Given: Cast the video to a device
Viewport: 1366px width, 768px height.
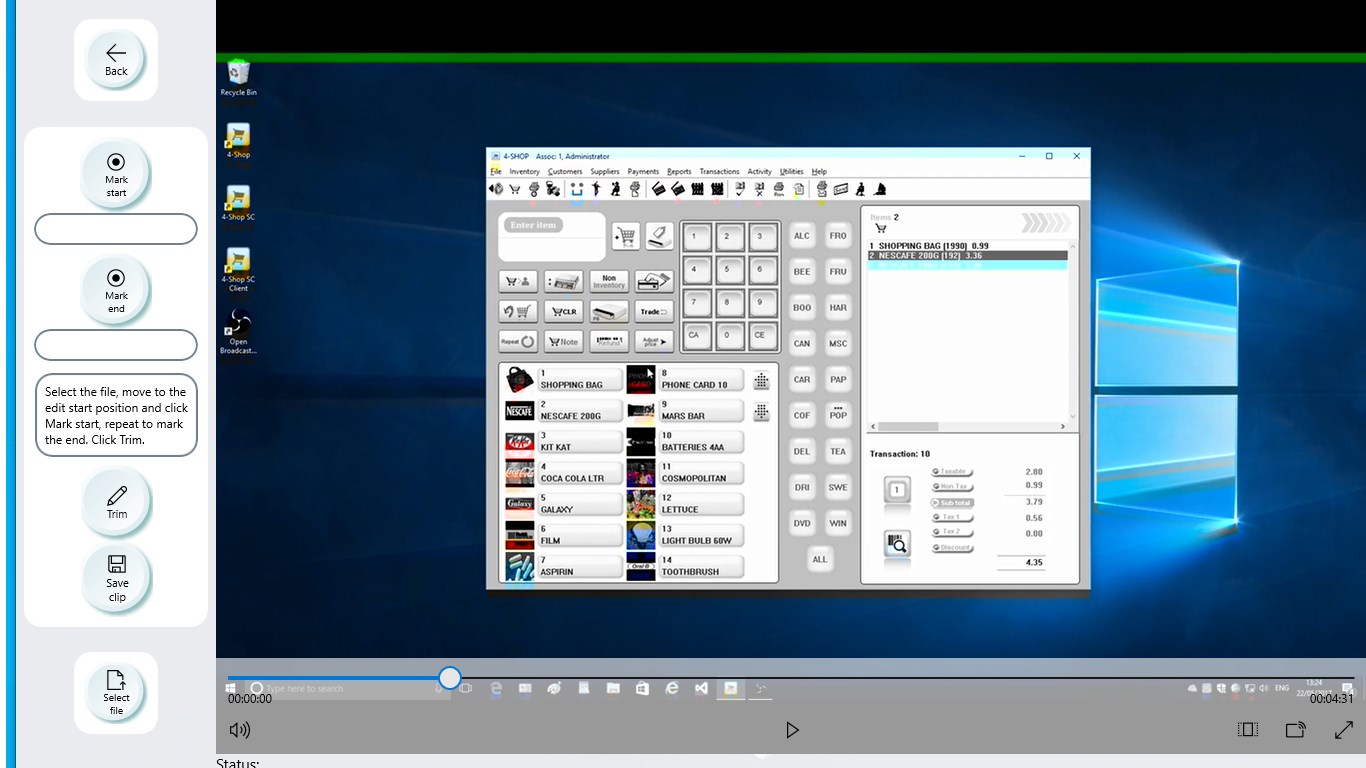Looking at the screenshot, I should point(1296,730).
